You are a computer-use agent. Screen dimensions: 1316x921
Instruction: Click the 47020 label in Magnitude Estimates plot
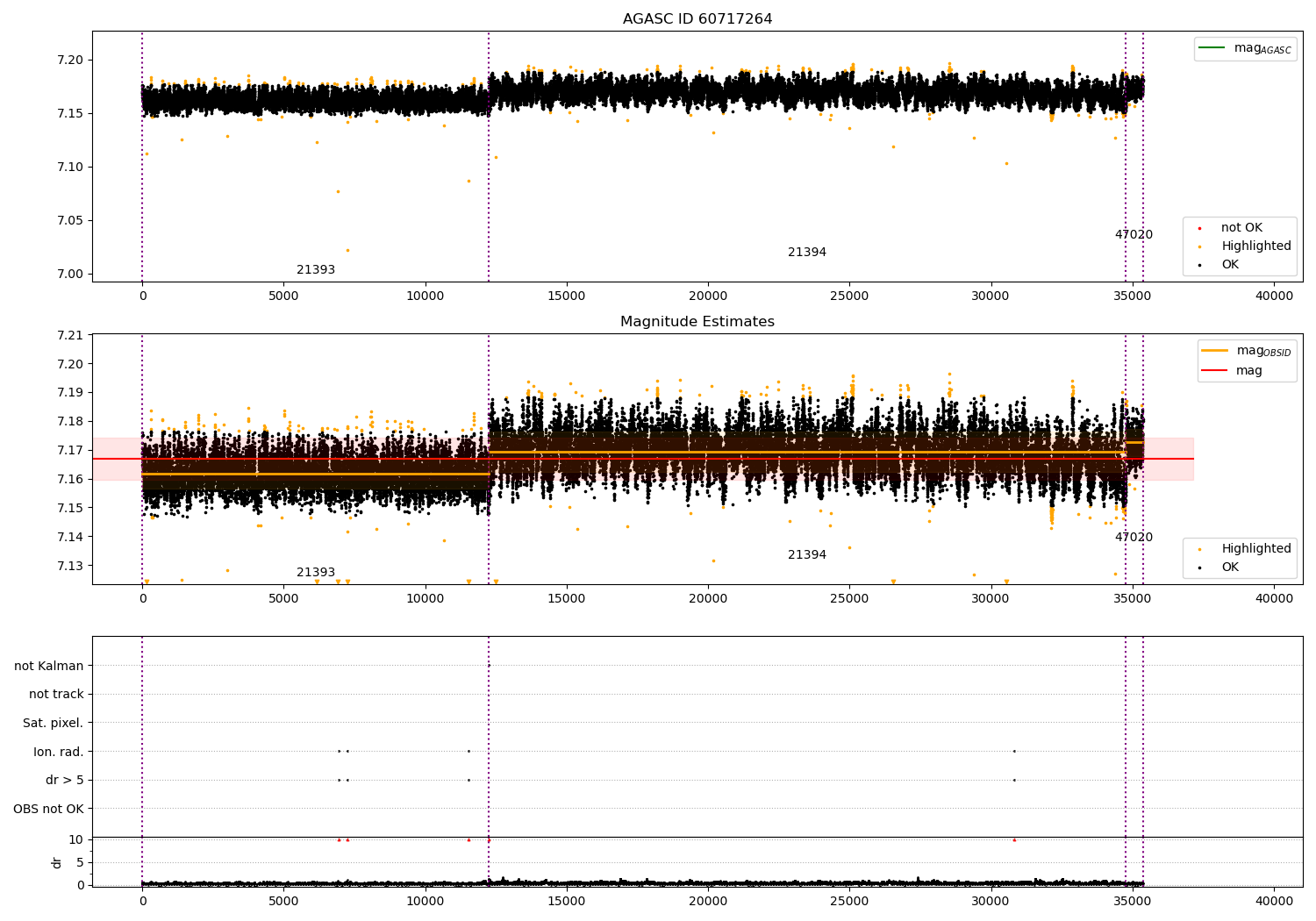(x=1134, y=538)
